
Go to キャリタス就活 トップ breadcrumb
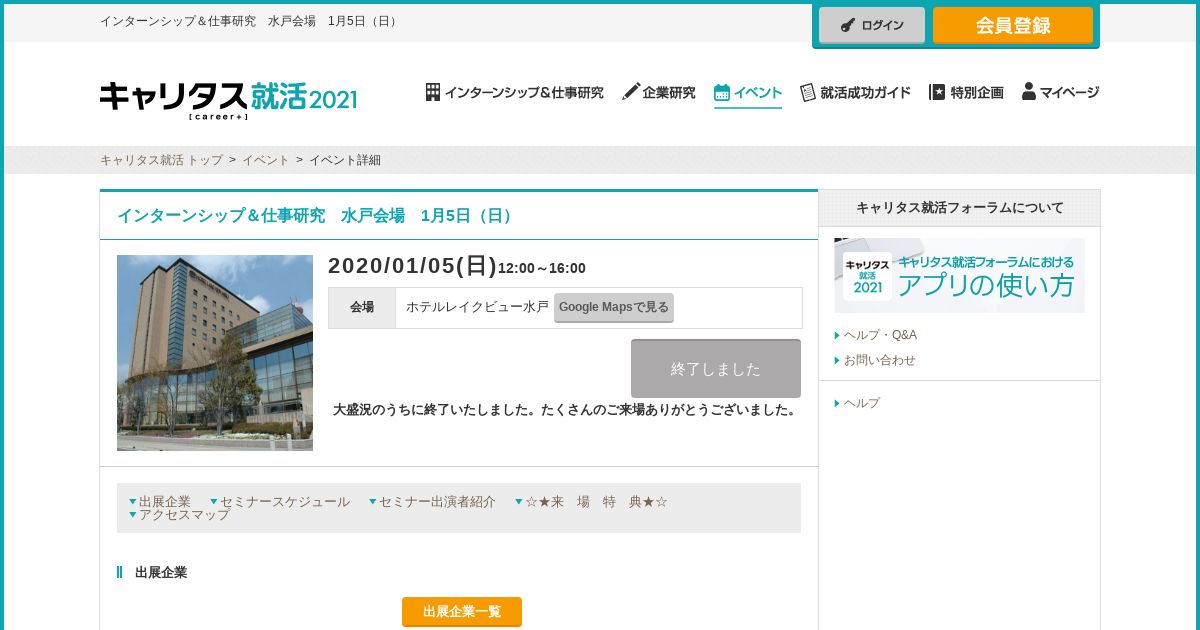tap(161, 160)
